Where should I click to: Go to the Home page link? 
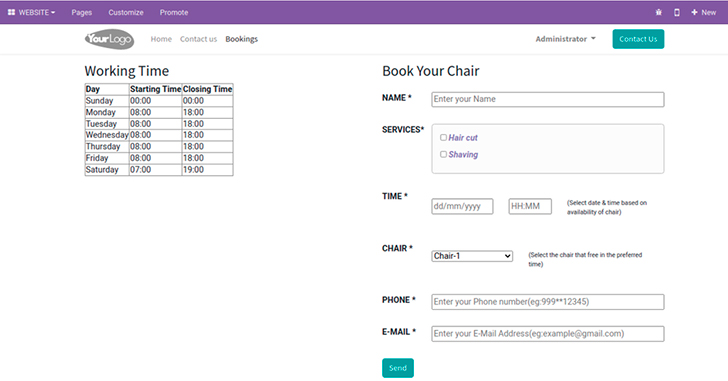point(161,39)
